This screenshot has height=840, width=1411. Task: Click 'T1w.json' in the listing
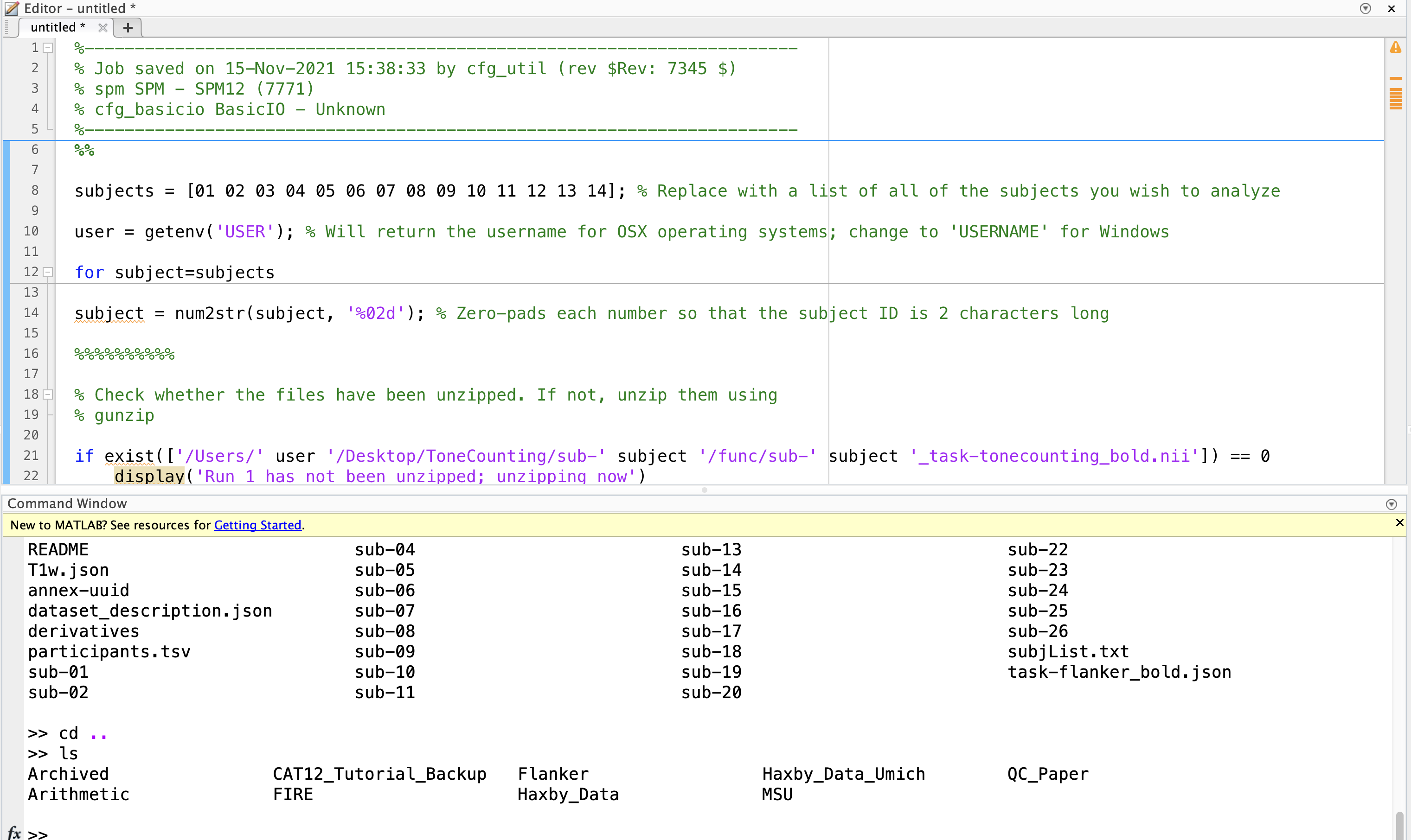point(69,570)
